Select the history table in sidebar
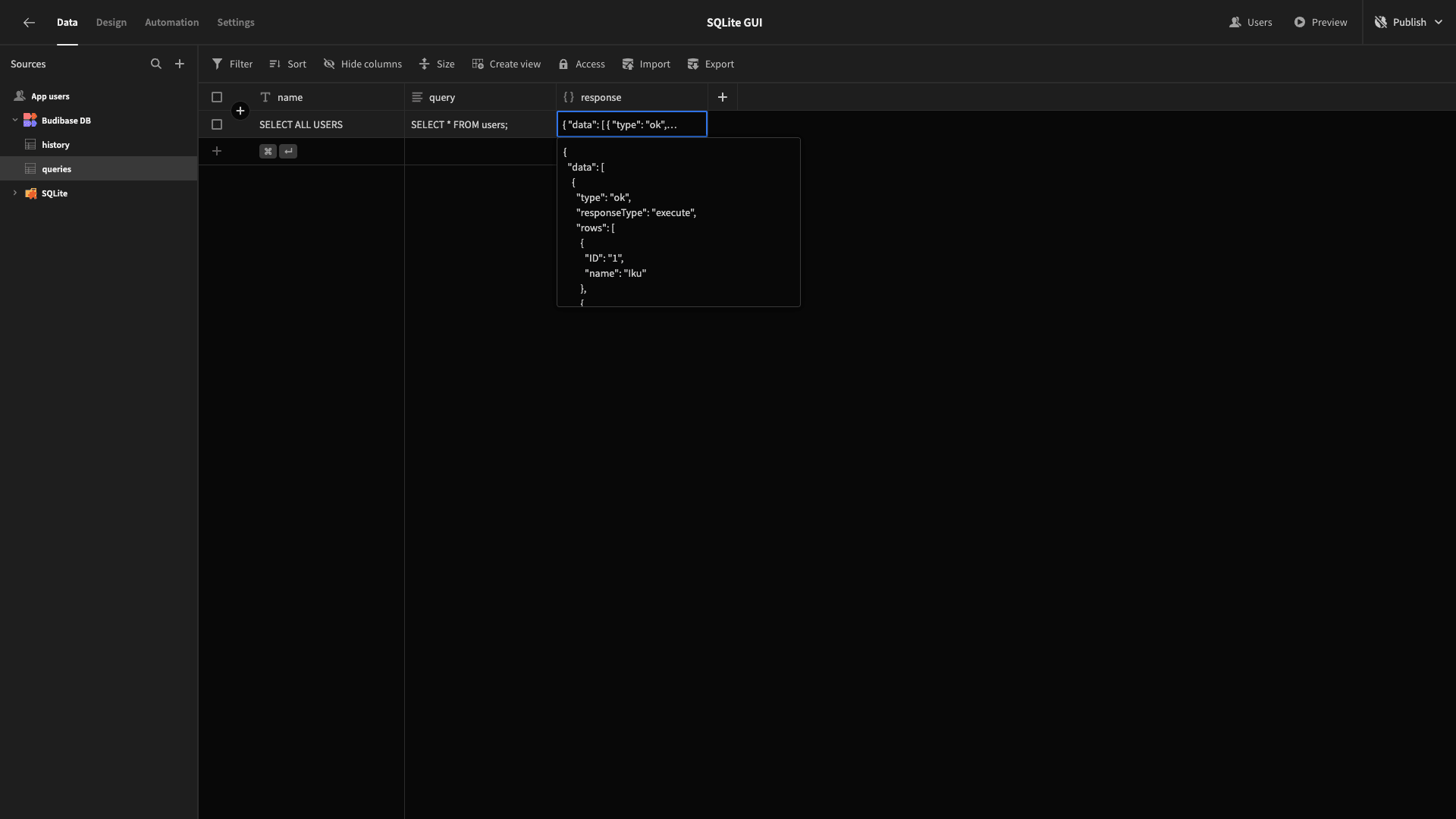Screen dimensions: 1456x819 (55, 145)
